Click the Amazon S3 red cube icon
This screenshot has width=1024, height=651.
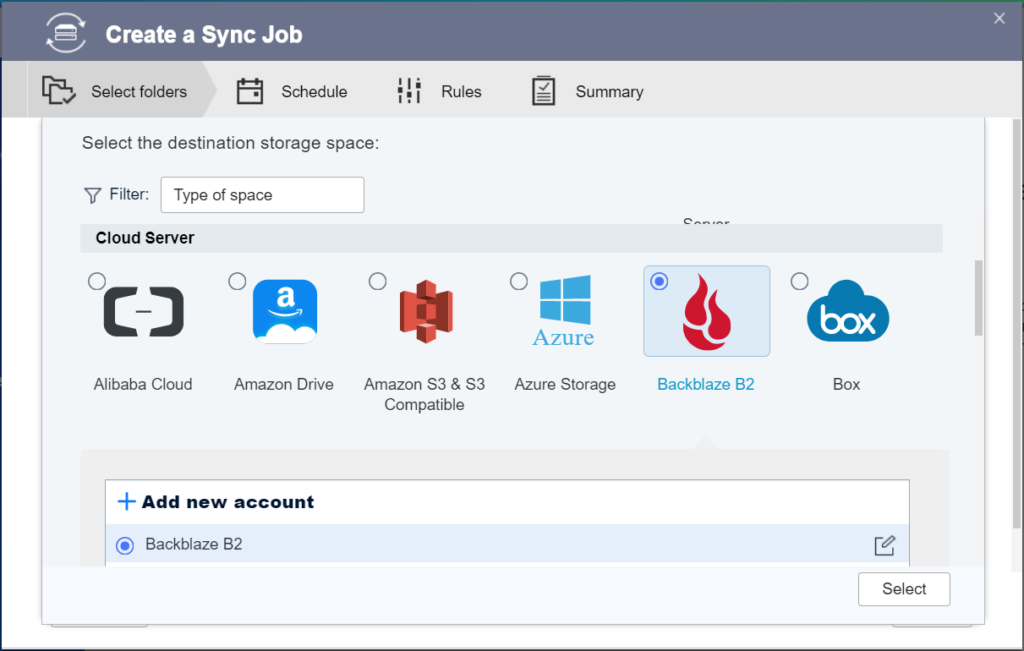click(x=426, y=311)
